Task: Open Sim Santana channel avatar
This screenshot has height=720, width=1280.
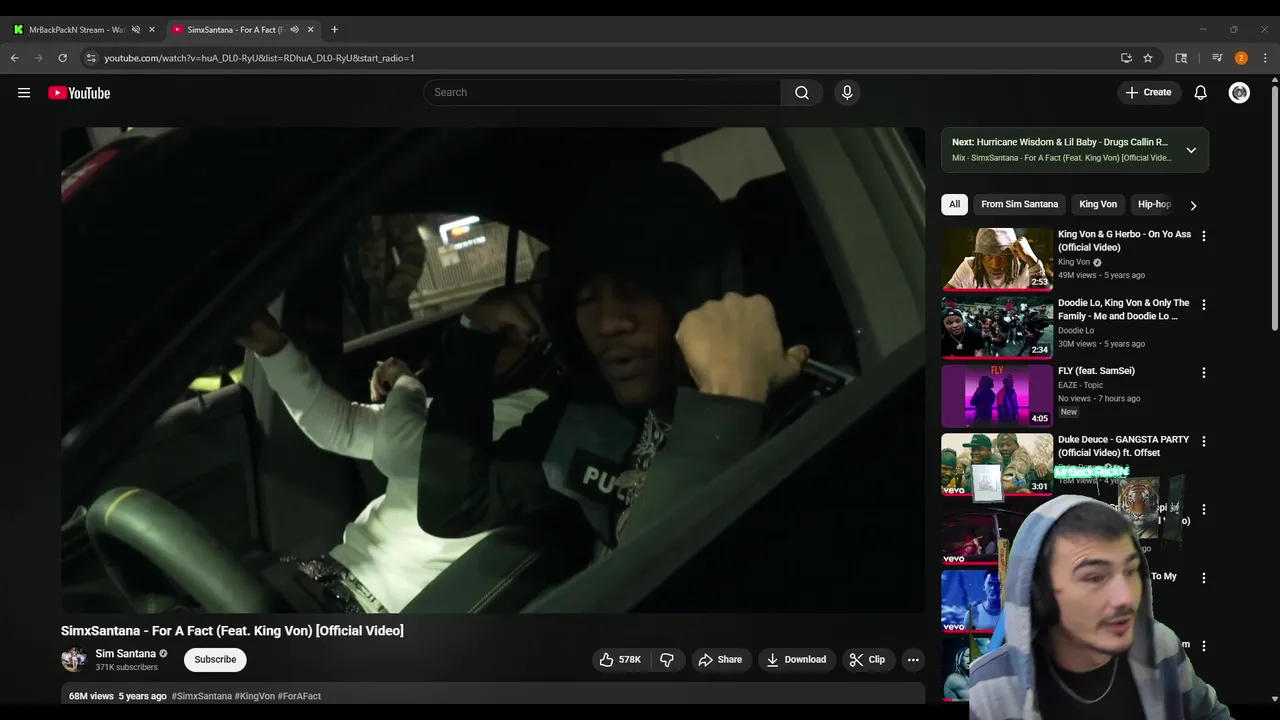Action: click(74, 660)
